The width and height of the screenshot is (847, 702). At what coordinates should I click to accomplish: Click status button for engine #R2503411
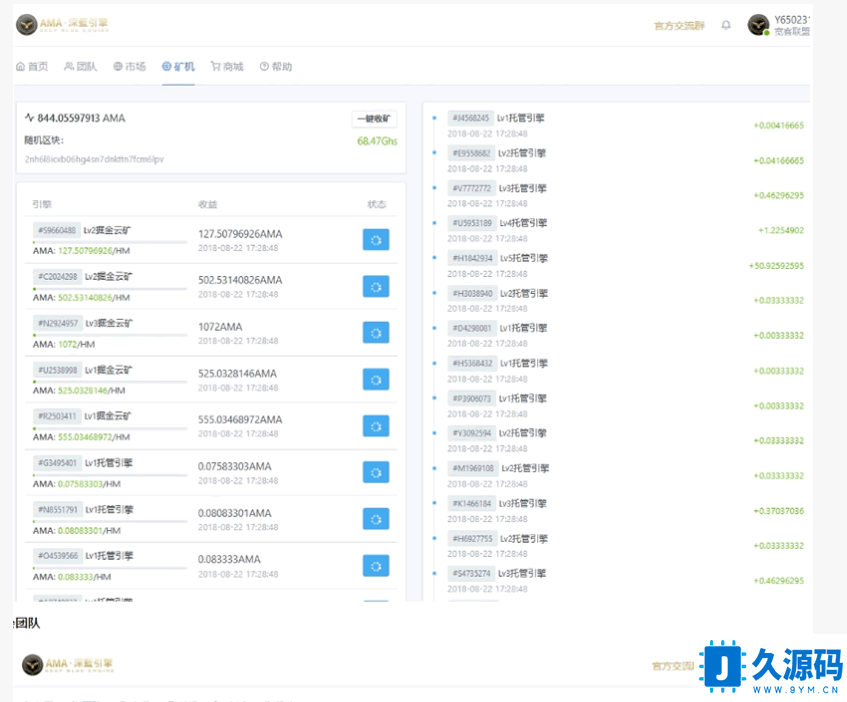tap(376, 426)
